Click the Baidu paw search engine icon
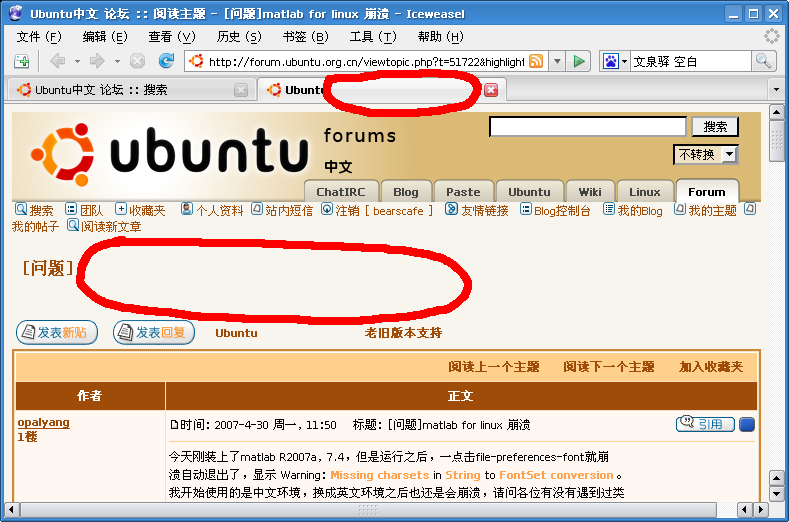Screen dimensions: 789x522 pyautogui.click(x=610, y=61)
